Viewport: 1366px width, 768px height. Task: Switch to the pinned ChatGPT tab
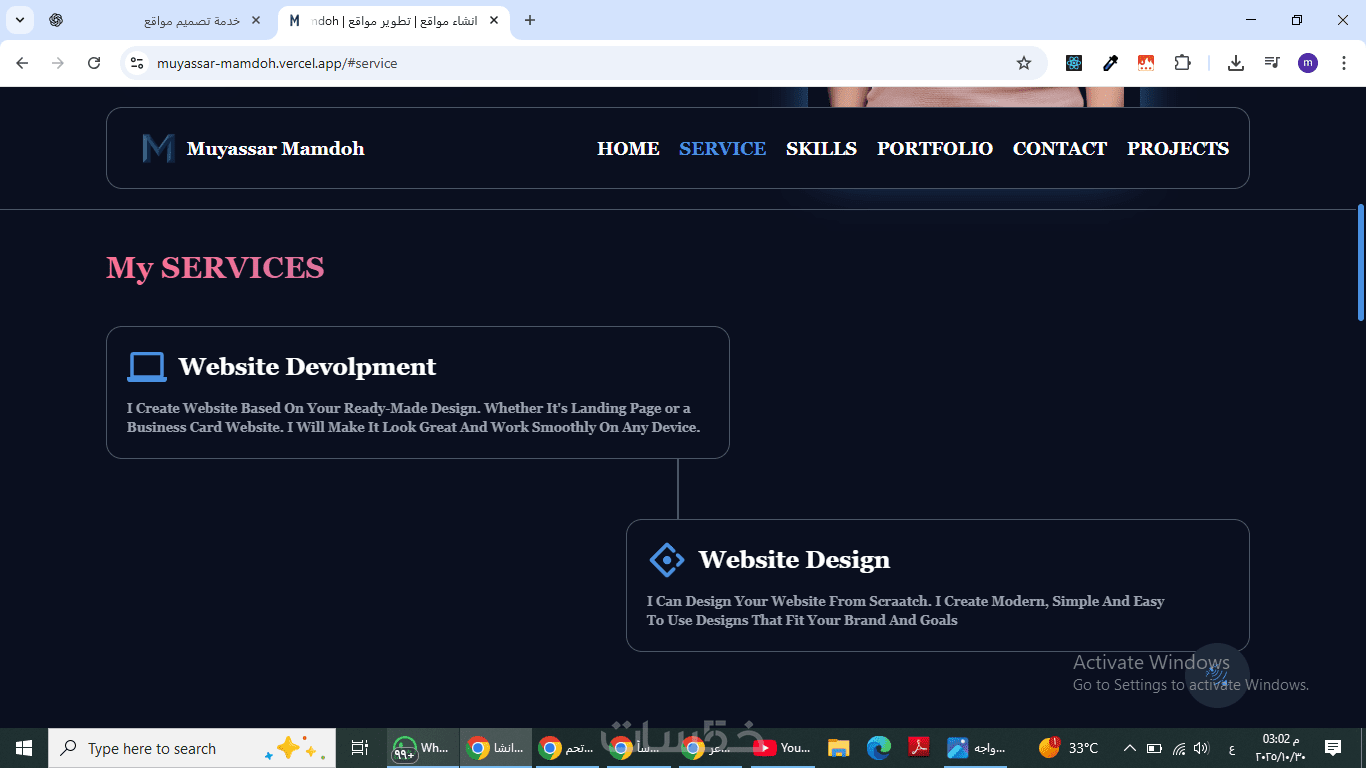pos(56,20)
